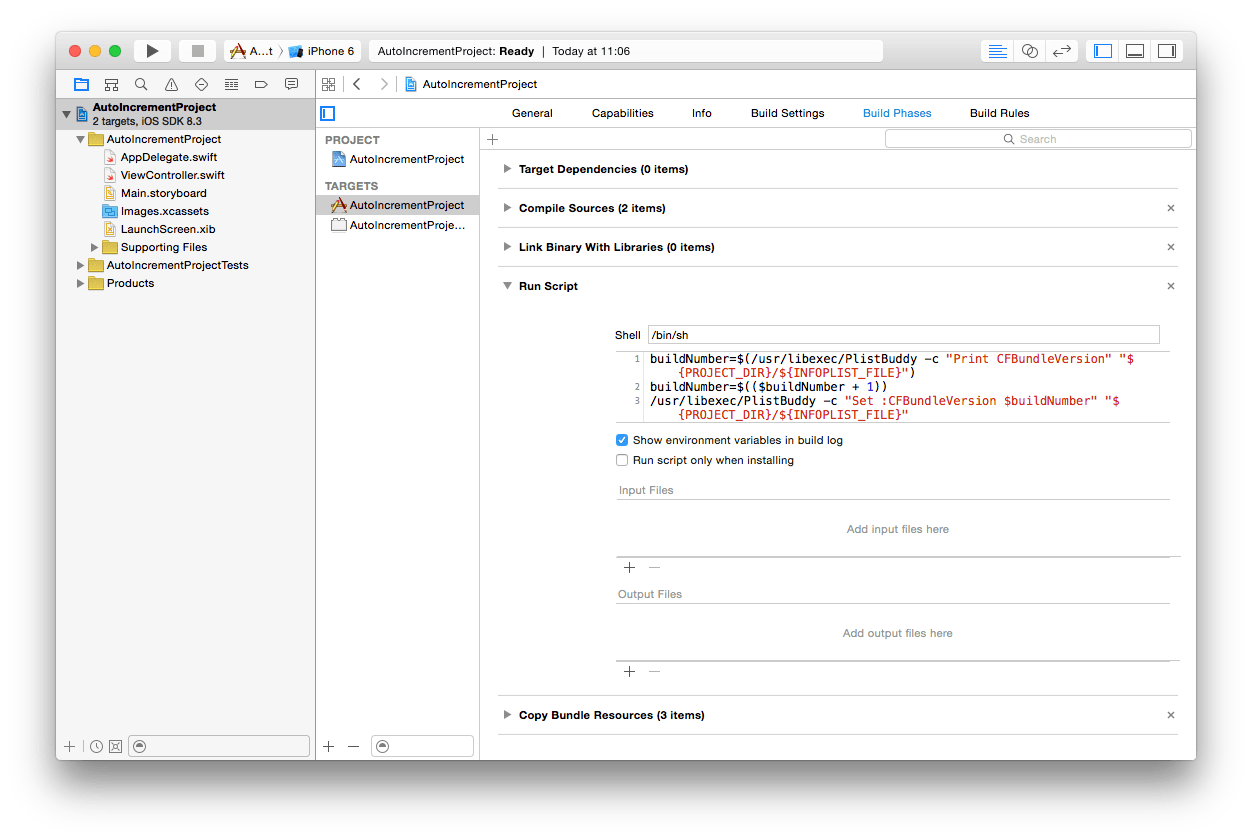Choose the iPhone 6 run destination
This screenshot has height=840, width=1252.
coord(321,51)
